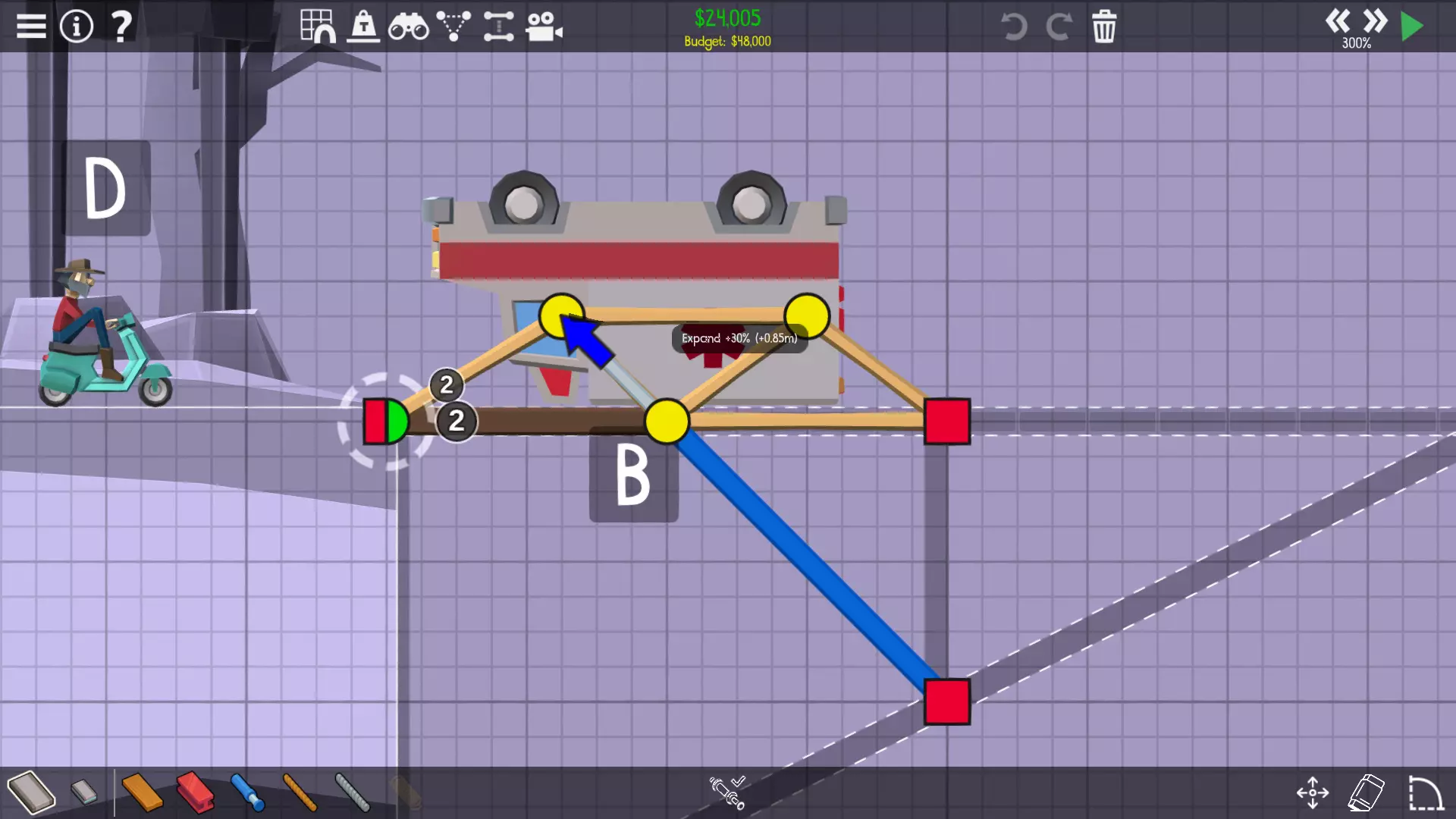Select the move tool crosshair icon
Screen dimensions: 1456x819
[1313, 792]
